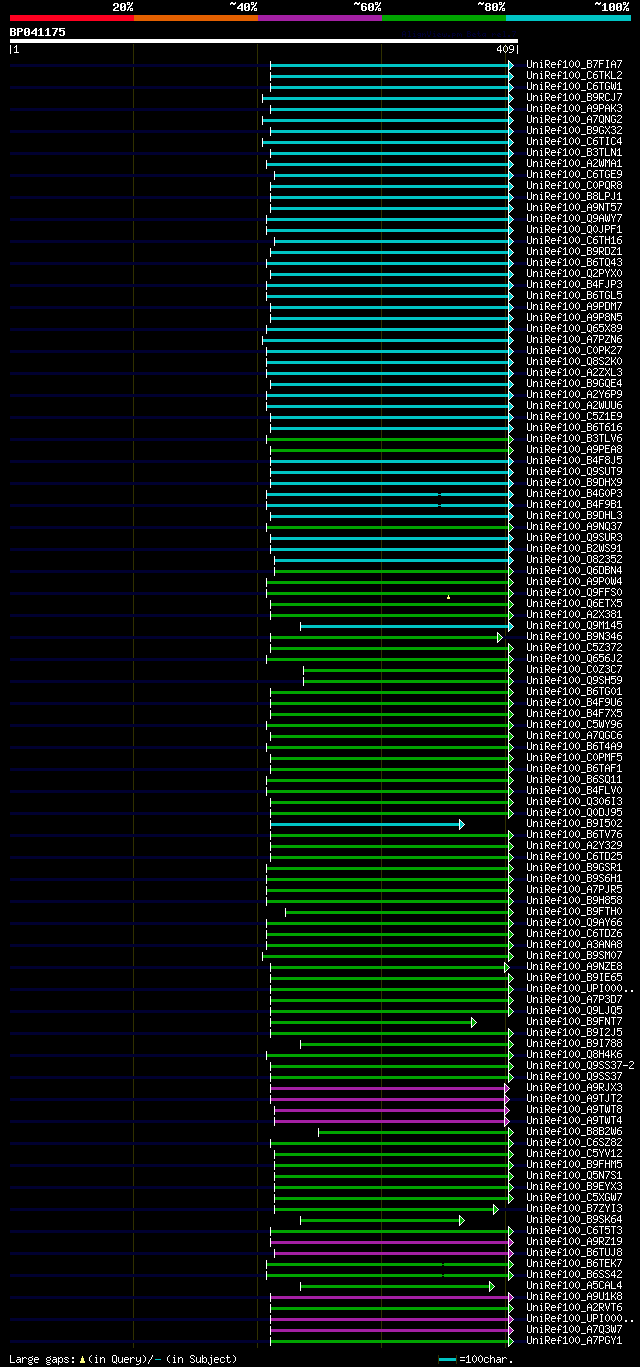Select label UniRef100_A3ANA8

pyautogui.click(x=574, y=944)
